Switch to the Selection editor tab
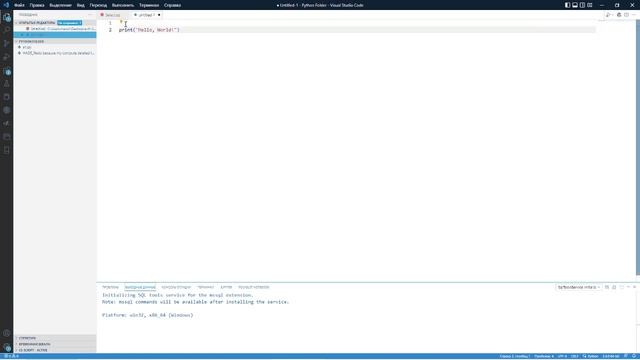Viewport: 640px width, 360px height. pyautogui.click(x=113, y=15)
